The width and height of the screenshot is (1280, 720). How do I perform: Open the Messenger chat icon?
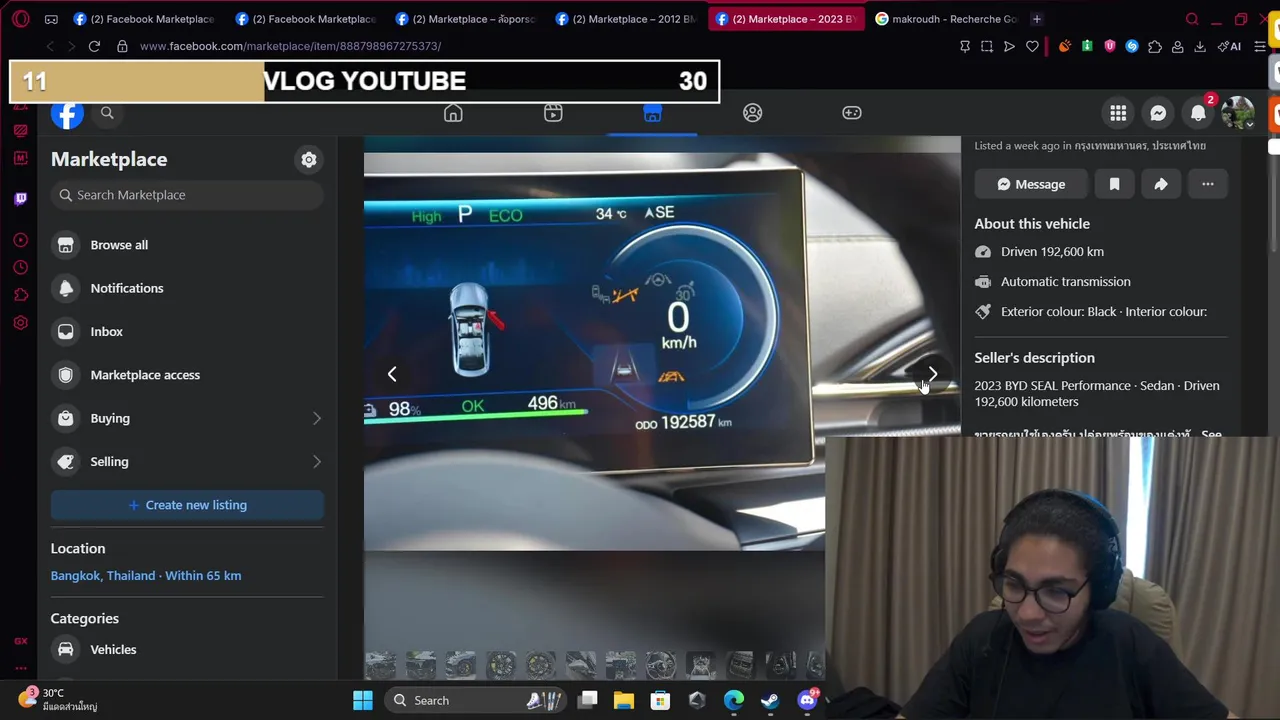pos(1158,113)
